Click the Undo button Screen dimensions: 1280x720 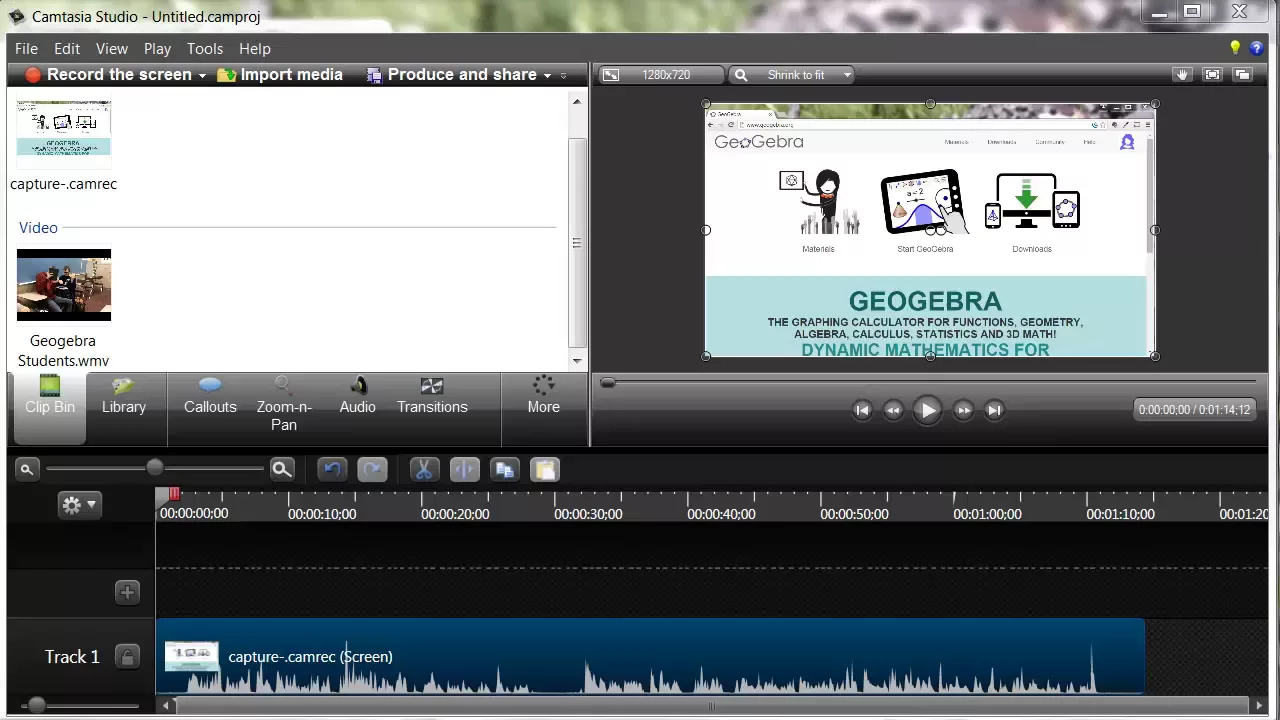332,470
